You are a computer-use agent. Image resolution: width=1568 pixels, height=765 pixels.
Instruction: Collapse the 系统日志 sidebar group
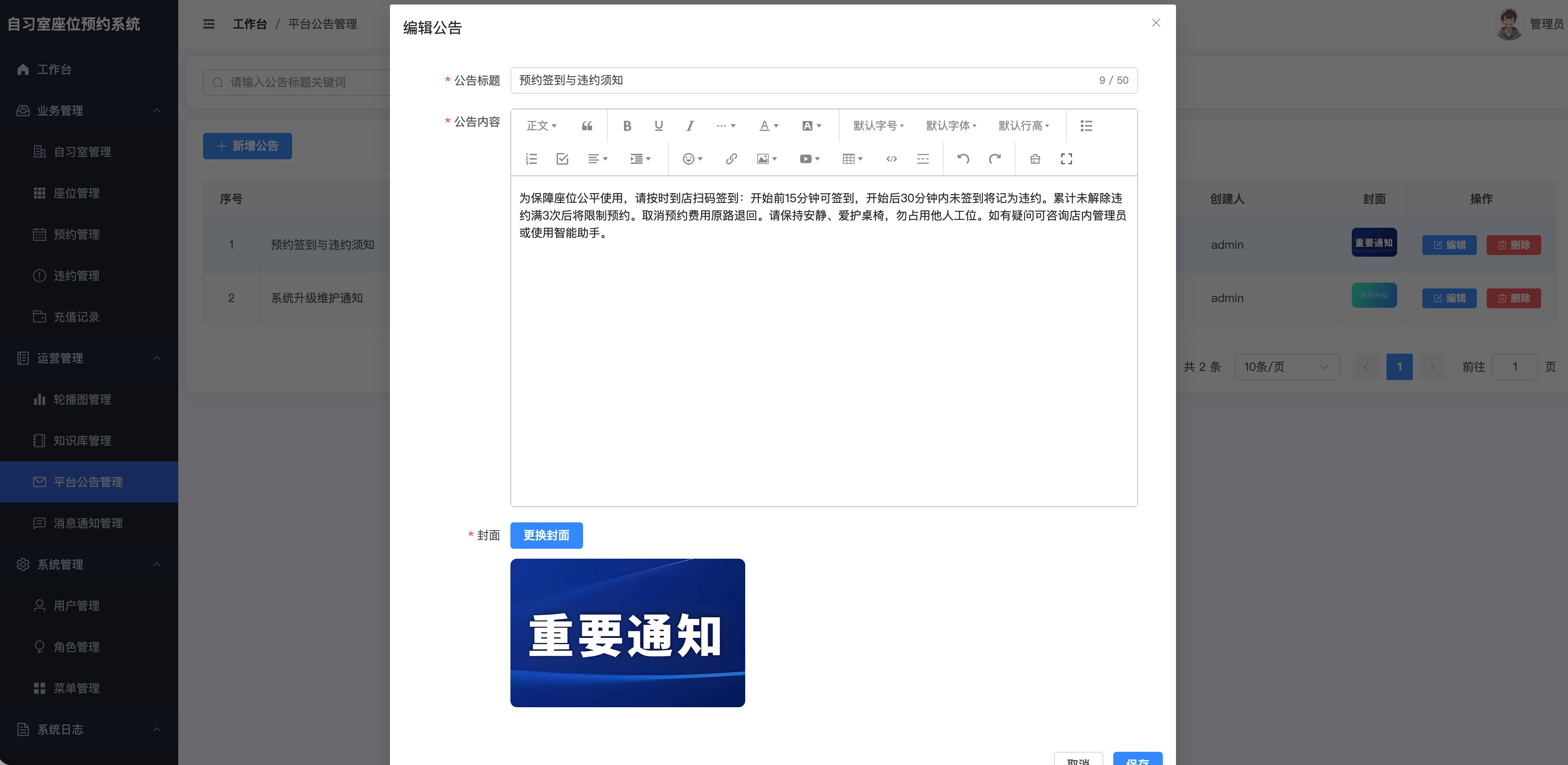click(x=89, y=730)
